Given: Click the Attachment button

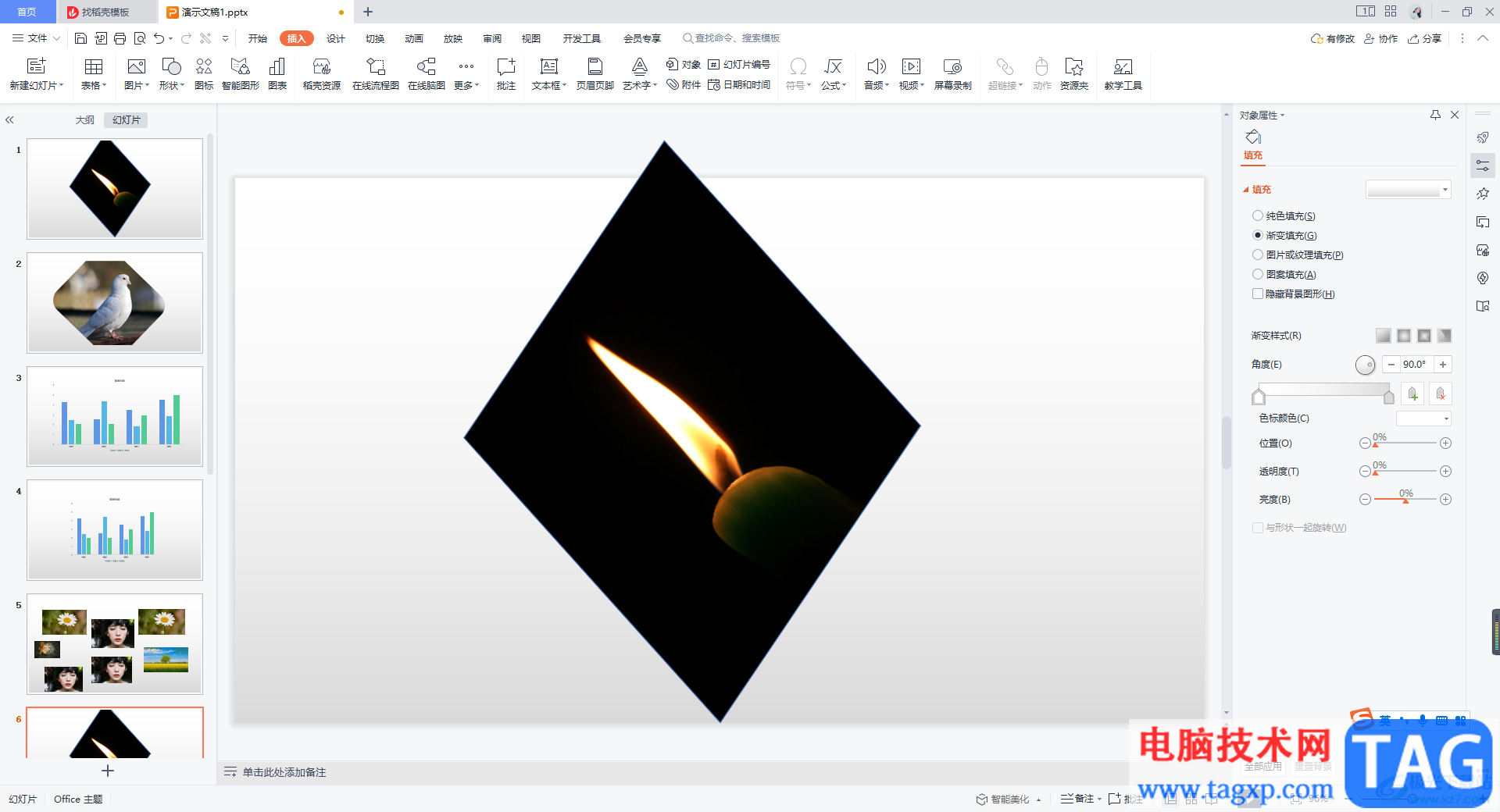Looking at the screenshot, I should 684,84.
